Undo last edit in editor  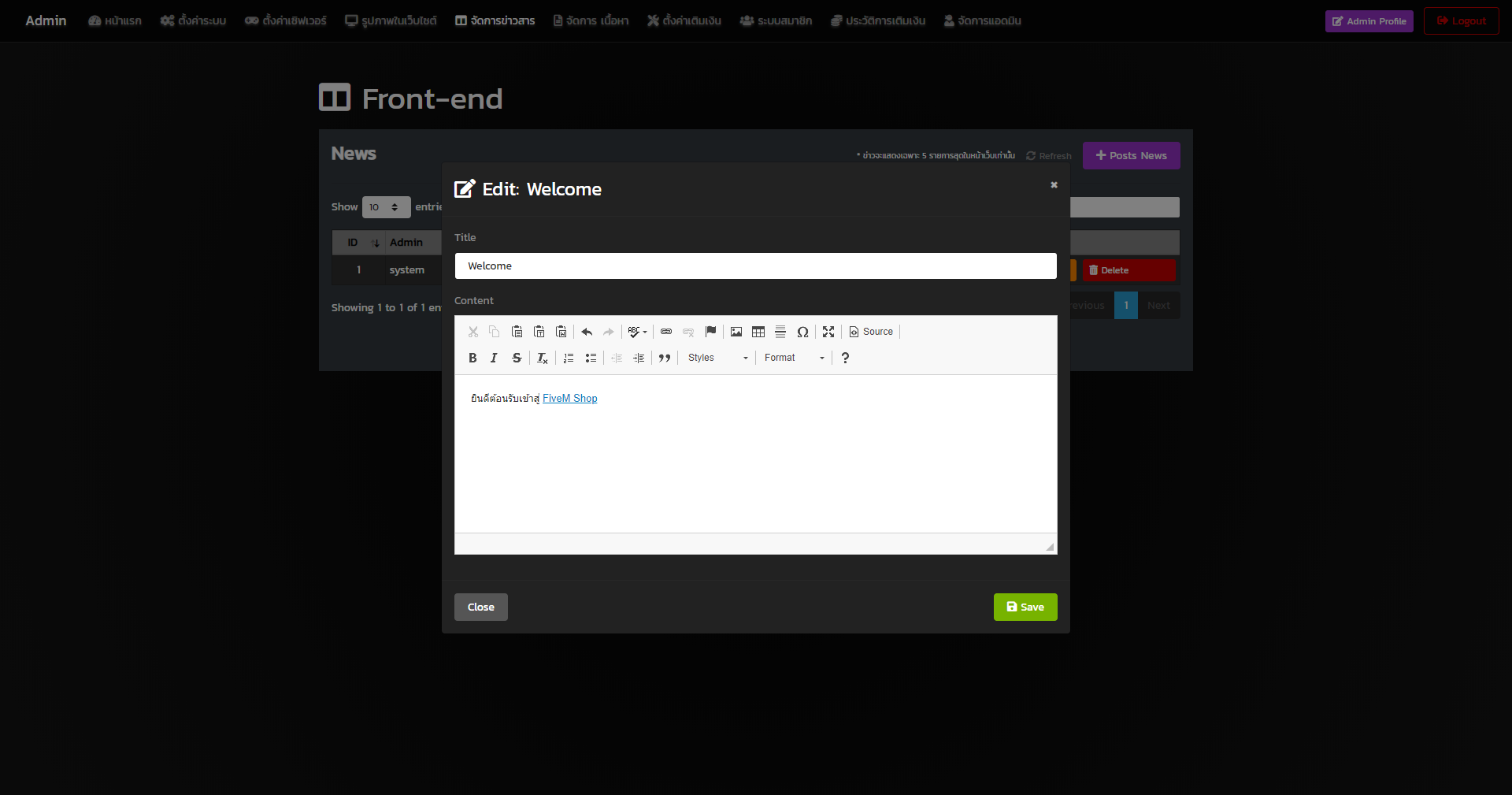click(587, 332)
